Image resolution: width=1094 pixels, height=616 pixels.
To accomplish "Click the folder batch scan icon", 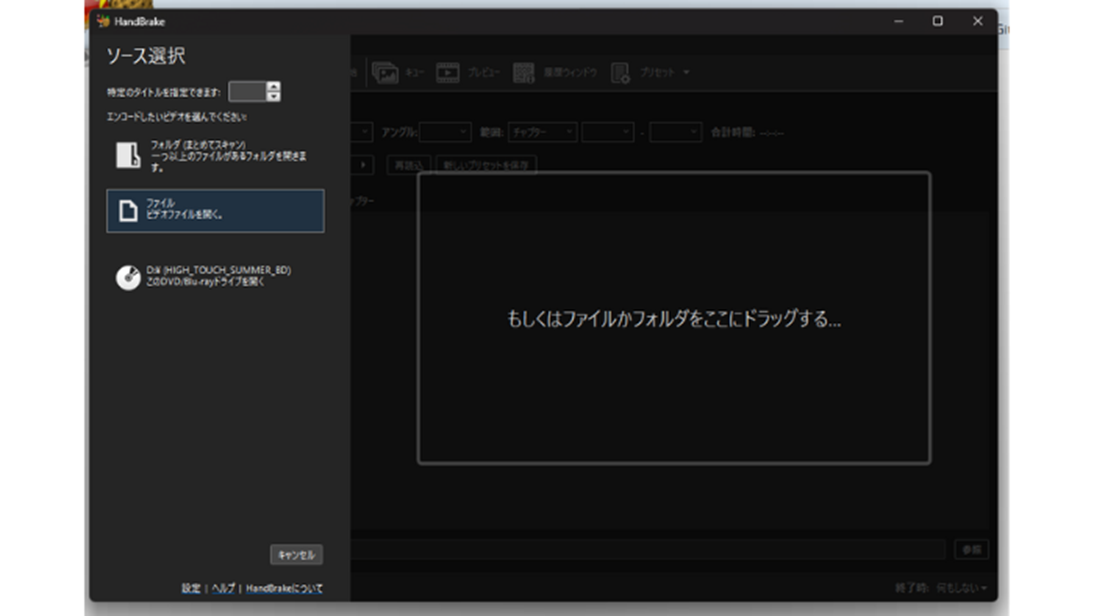I will pyautogui.click(x=128, y=155).
